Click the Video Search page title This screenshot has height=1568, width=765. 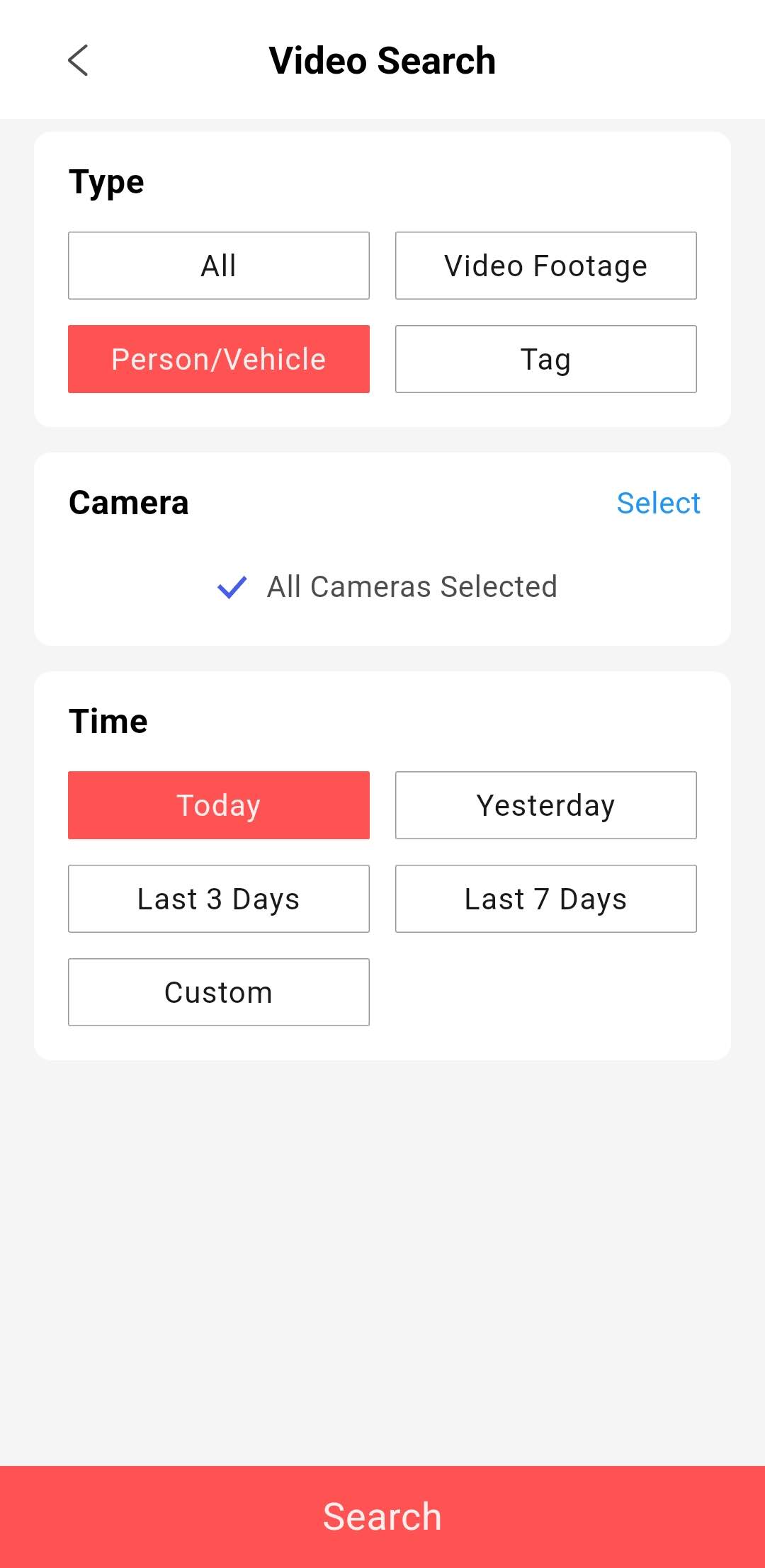(x=382, y=60)
